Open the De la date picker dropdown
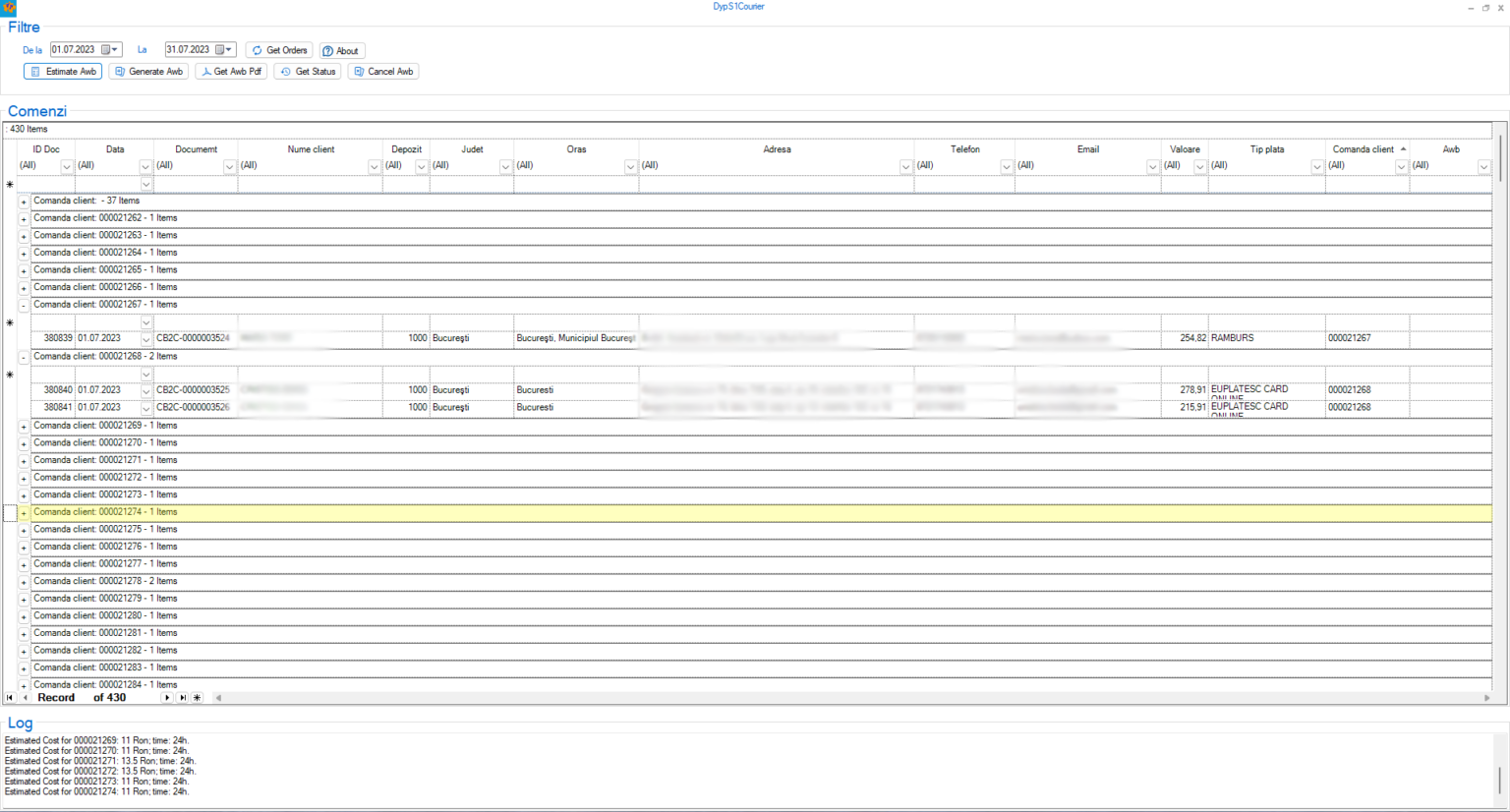The image size is (1510, 812). [x=114, y=48]
